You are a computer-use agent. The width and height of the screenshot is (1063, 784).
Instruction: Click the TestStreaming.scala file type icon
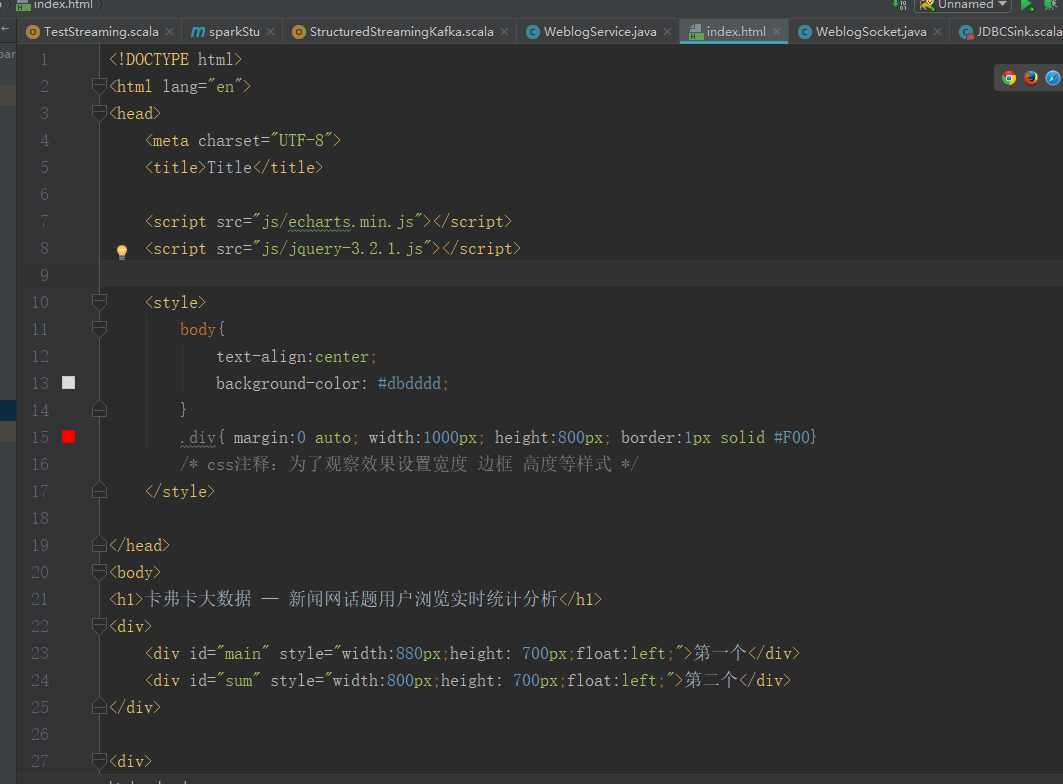[32, 32]
